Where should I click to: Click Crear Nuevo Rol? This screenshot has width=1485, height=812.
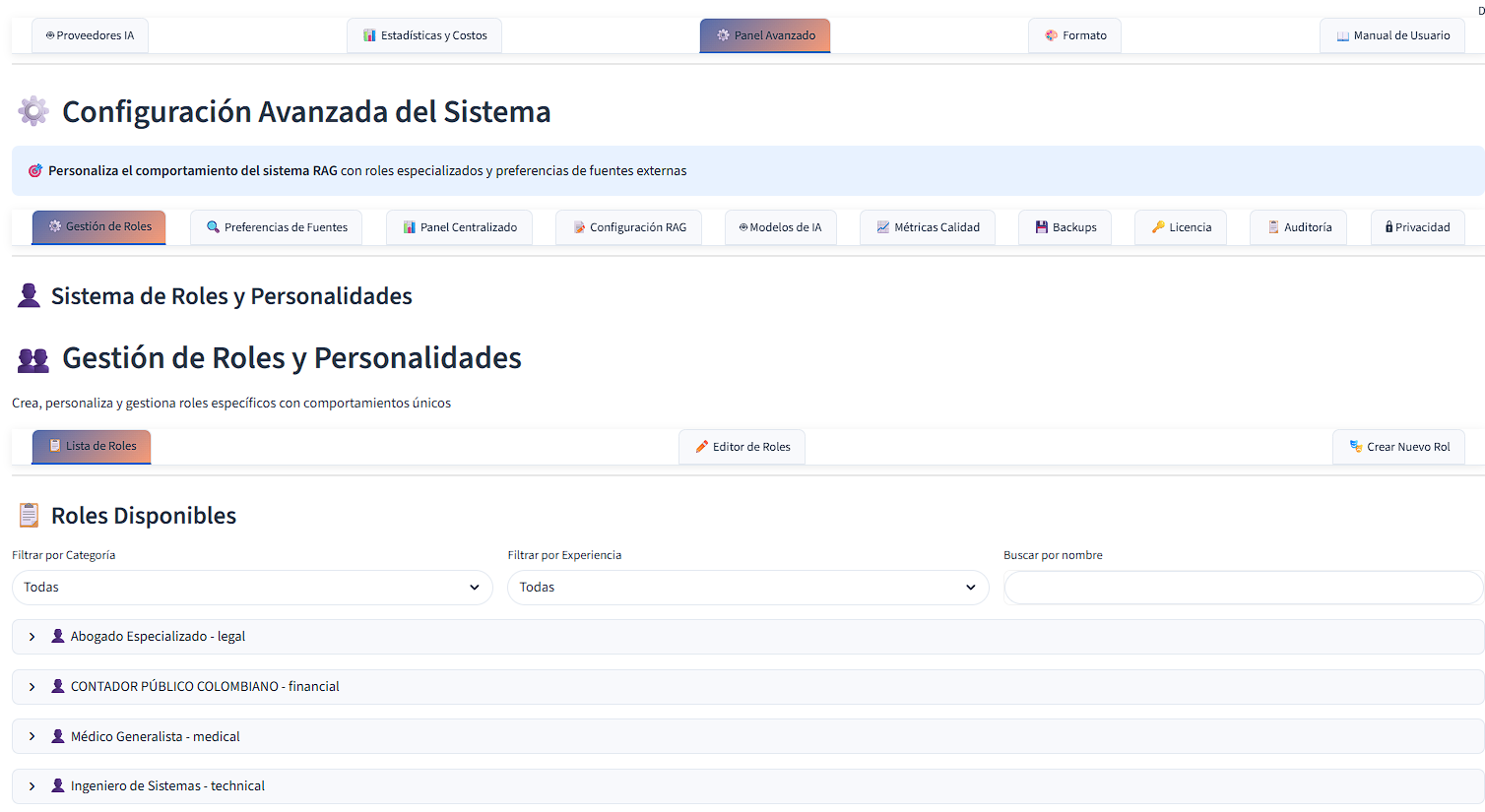click(x=1398, y=446)
